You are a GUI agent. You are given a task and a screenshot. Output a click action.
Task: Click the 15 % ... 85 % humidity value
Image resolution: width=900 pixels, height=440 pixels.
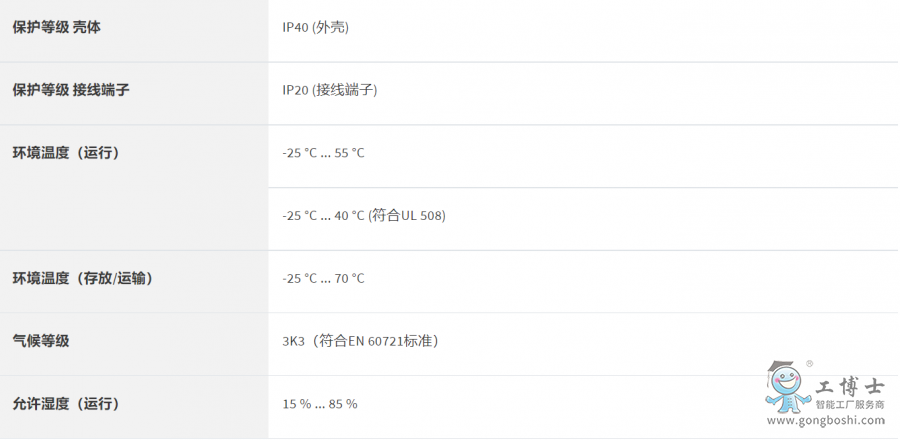pyautogui.click(x=320, y=404)
